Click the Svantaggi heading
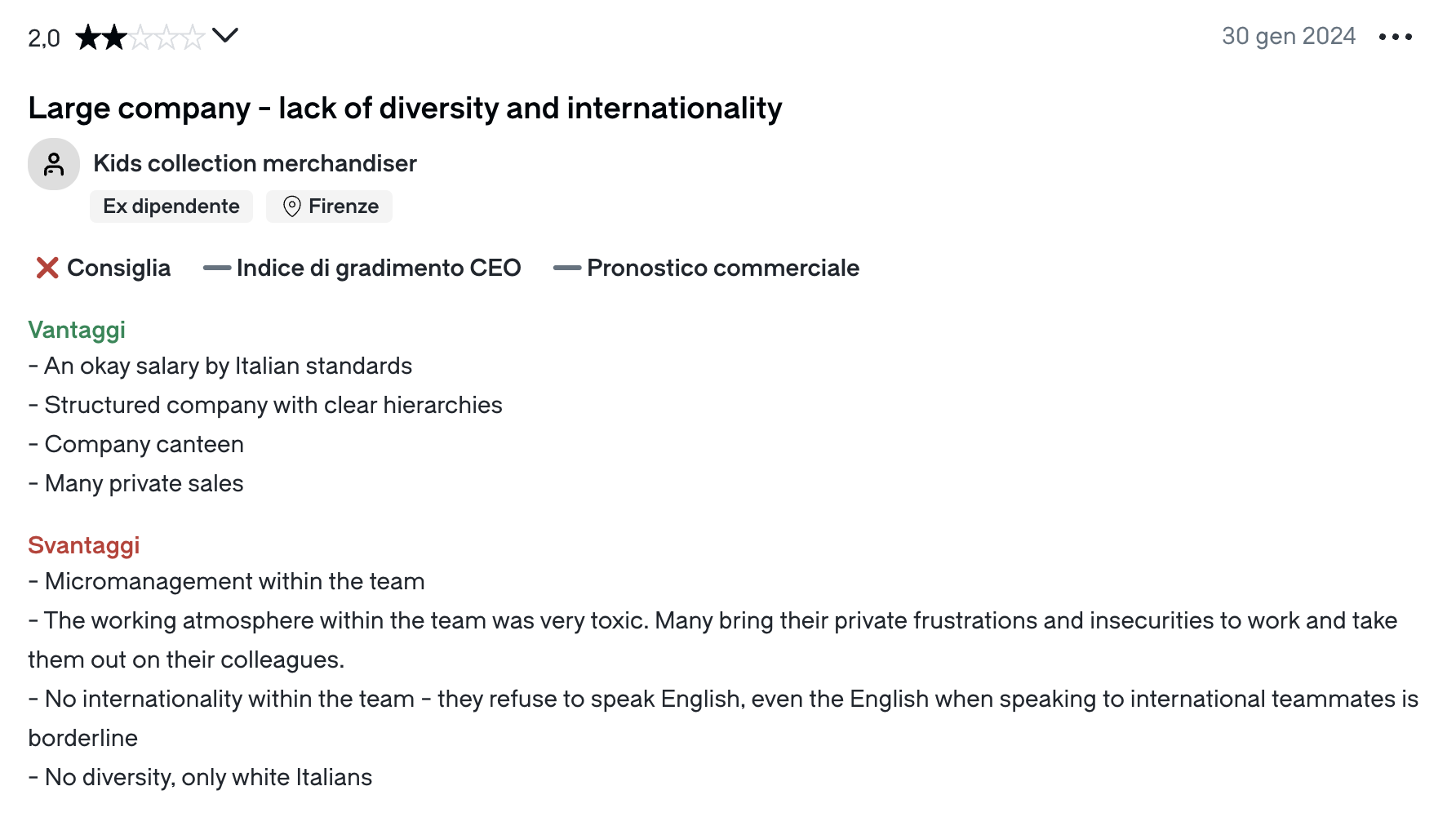This screenshot has width=1456, height=826. pos(83,545)
